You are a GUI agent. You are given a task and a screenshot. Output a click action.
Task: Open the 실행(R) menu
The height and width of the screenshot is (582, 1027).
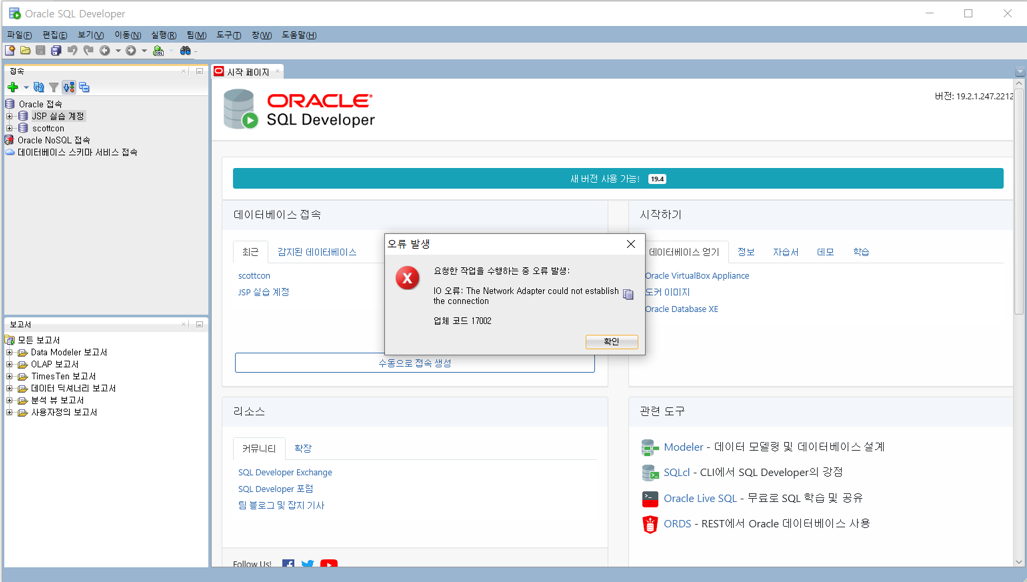(164, 35)
